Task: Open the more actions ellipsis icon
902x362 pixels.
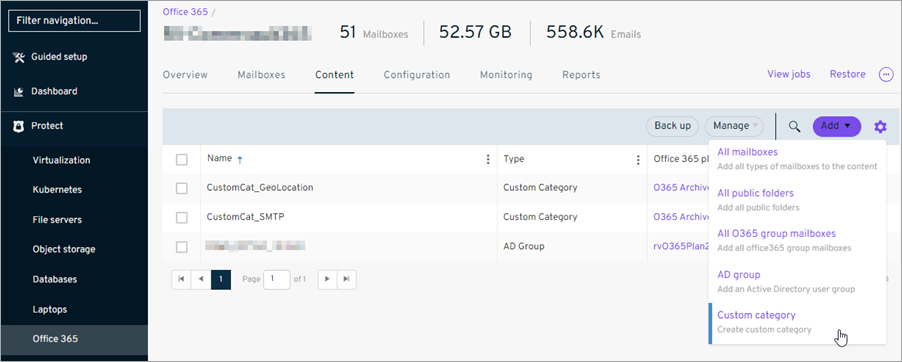Action: 886,74
